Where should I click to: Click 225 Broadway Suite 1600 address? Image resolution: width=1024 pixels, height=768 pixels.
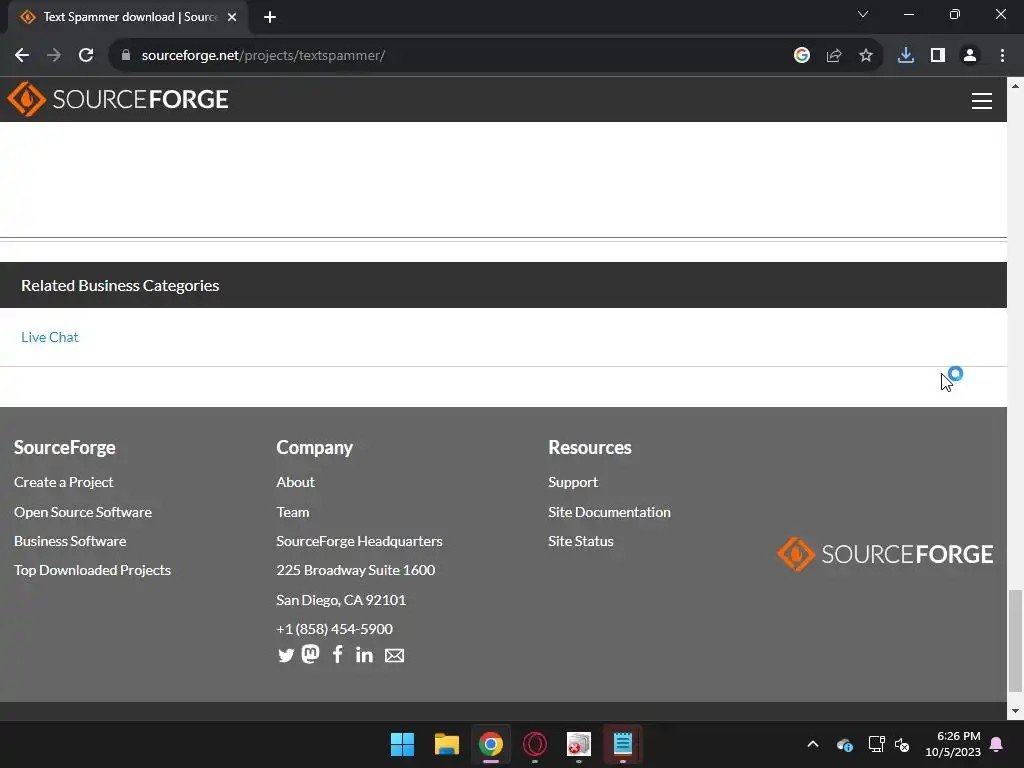point(355,570)
